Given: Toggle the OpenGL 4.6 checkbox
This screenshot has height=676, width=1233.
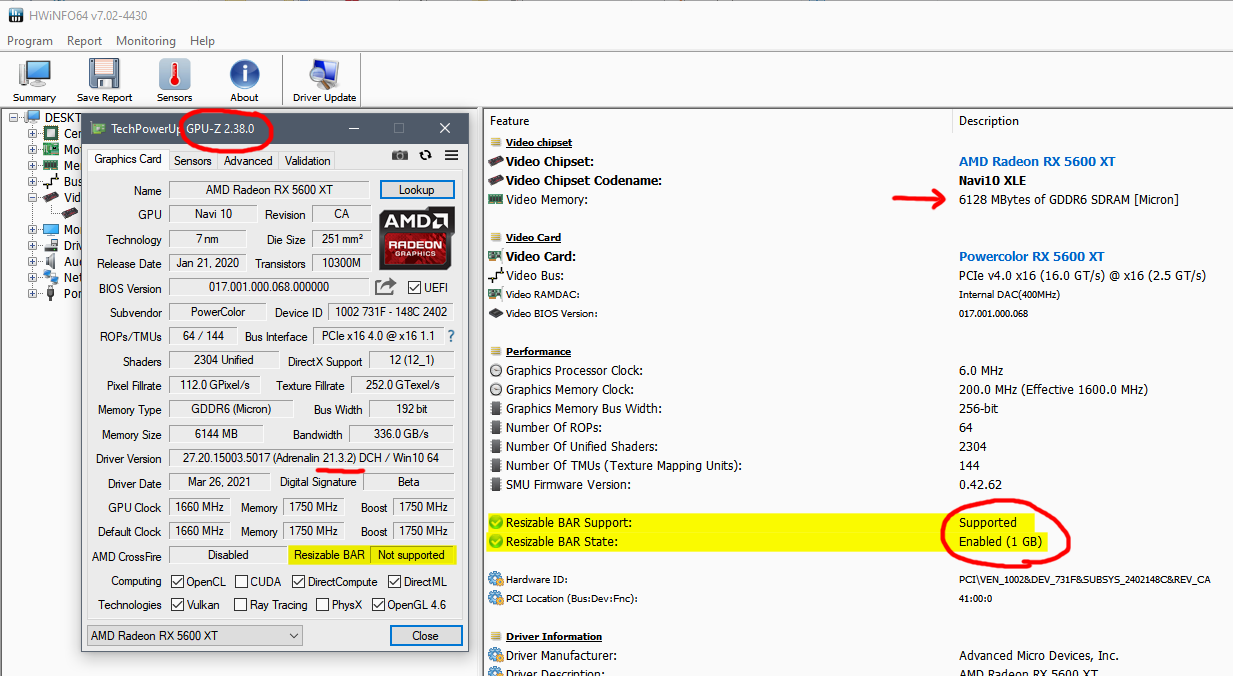Looking at the screenshot, I should [378, 604].
